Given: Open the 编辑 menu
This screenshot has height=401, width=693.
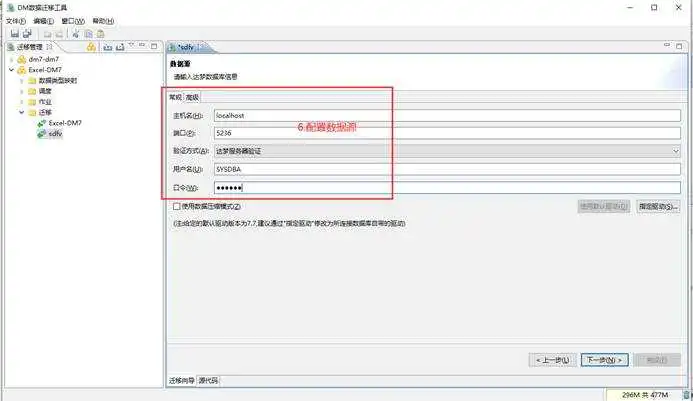Looking at the screenshot, I should 43,21.
